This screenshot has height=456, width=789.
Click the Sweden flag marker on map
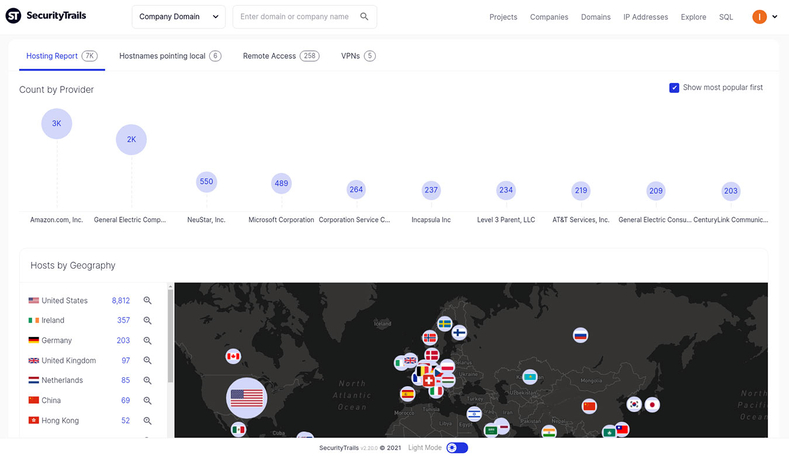pyautogui.click(x=444, y=324)
